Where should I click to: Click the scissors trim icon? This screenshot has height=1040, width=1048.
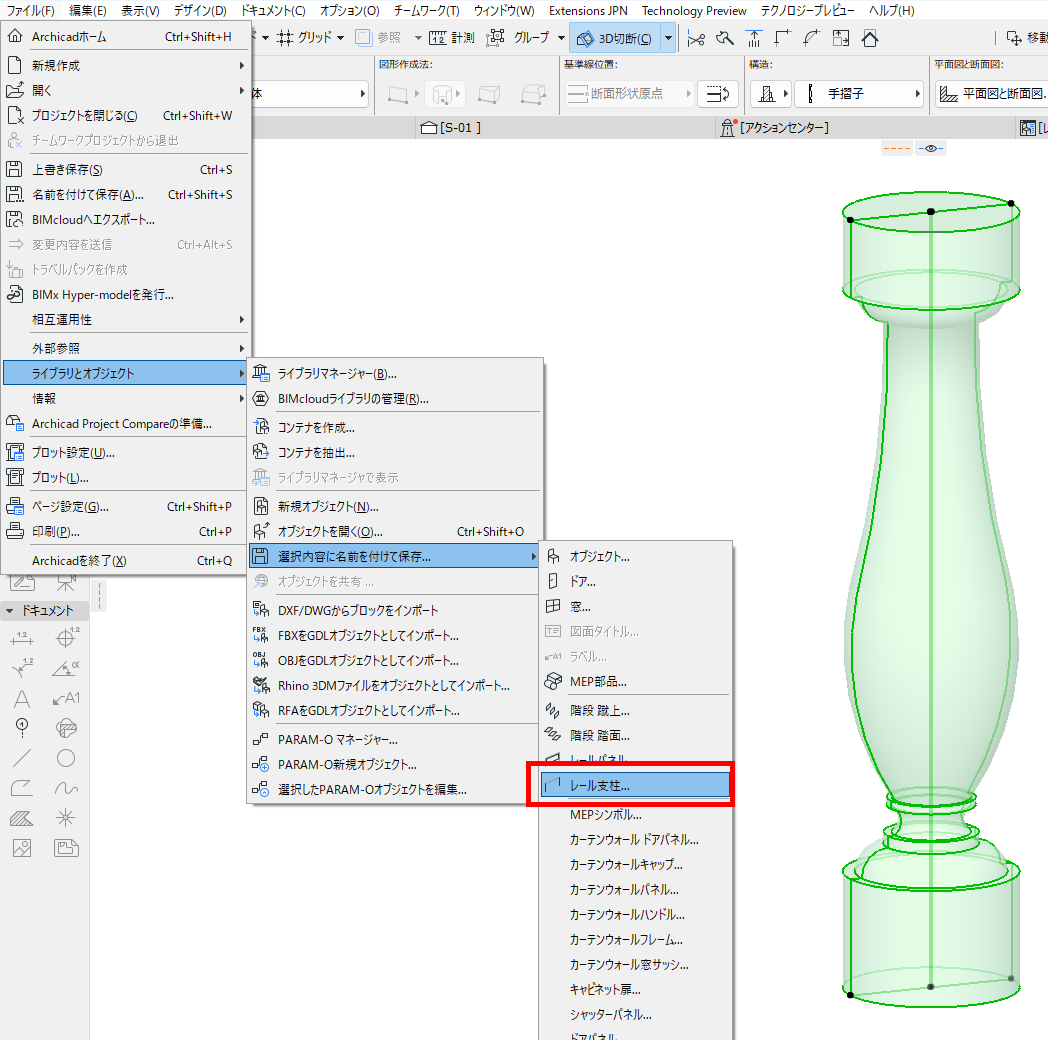coord(696,39)
